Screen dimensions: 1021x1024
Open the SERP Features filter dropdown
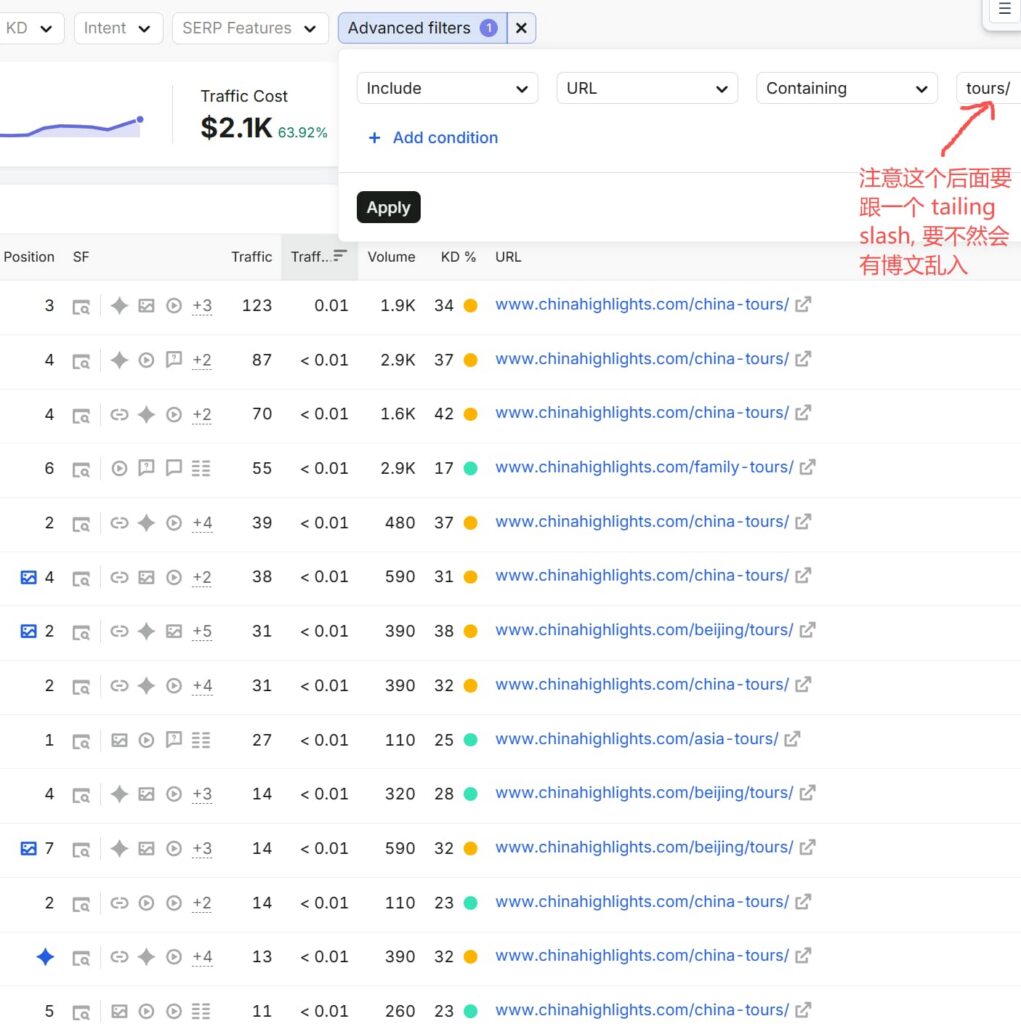tap(250, 28)
